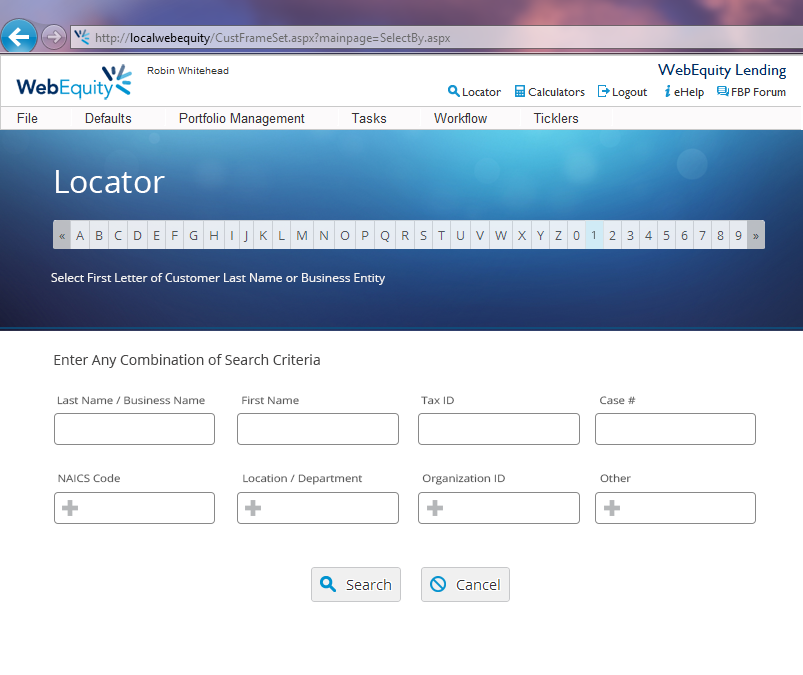The image size is (803, 675).
Task: Open the Portfolio Management menu
Action: [x=241, y=118]
